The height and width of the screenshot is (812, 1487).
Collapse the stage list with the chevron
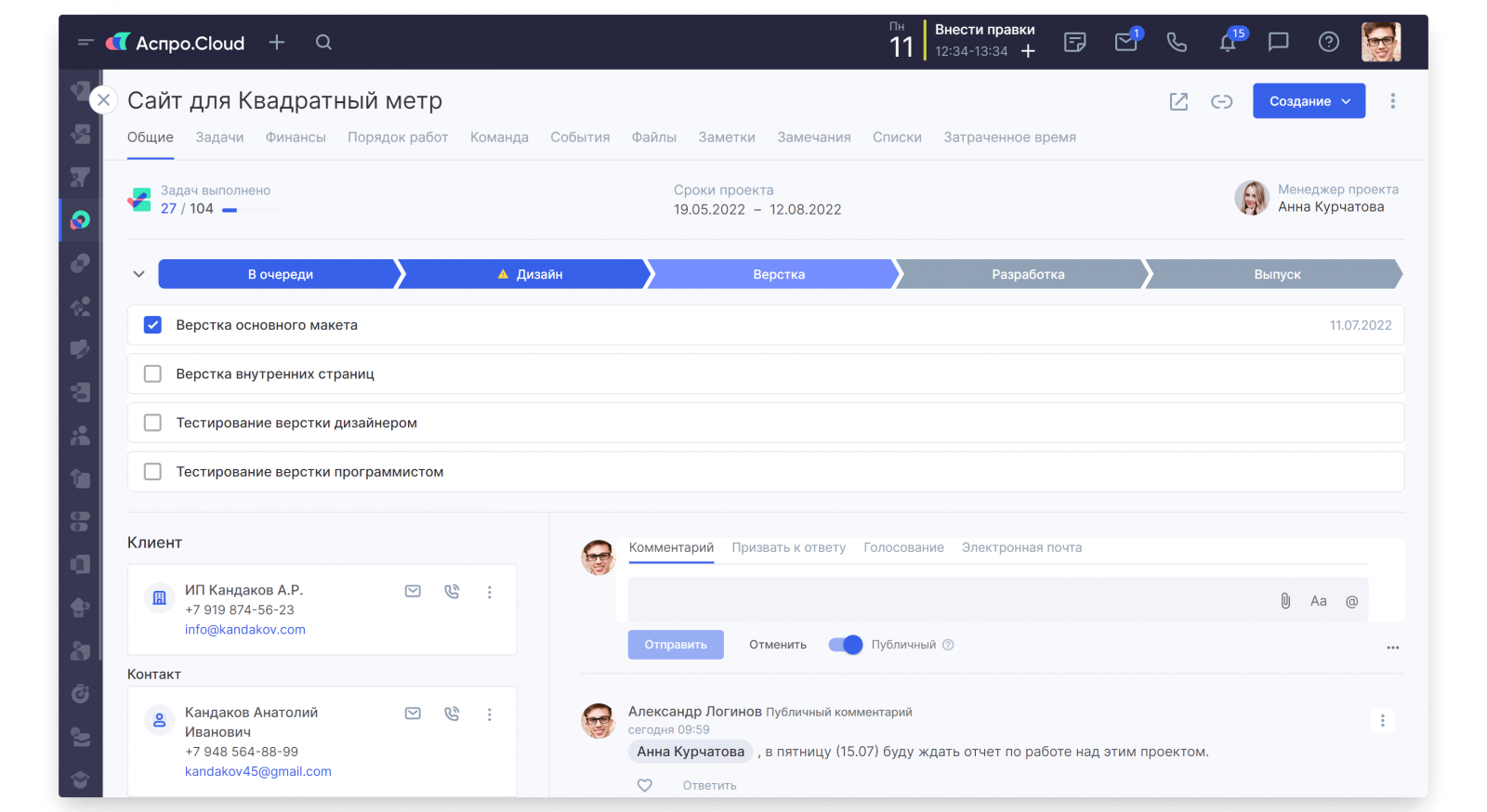pyautogui.click(x=138, y=274)
